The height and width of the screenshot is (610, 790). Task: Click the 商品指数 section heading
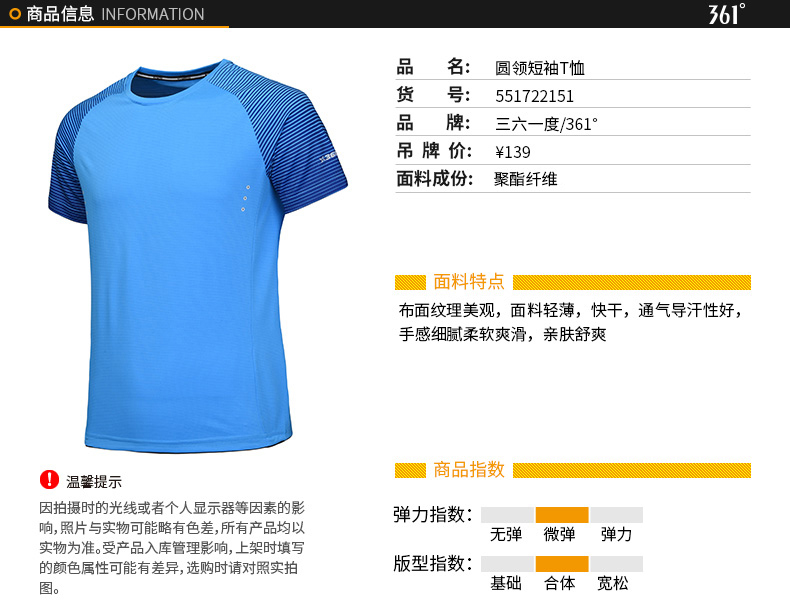coord(469,469)
